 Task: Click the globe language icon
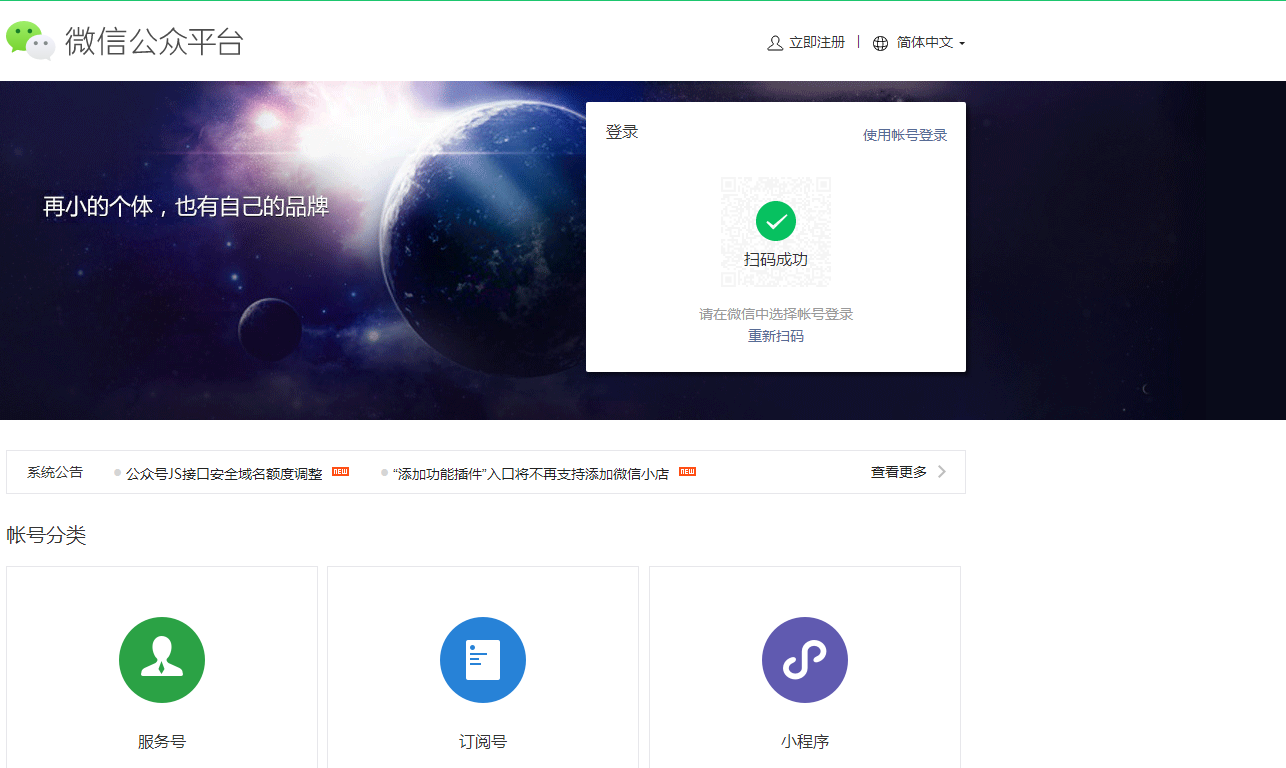pos(880,43)
